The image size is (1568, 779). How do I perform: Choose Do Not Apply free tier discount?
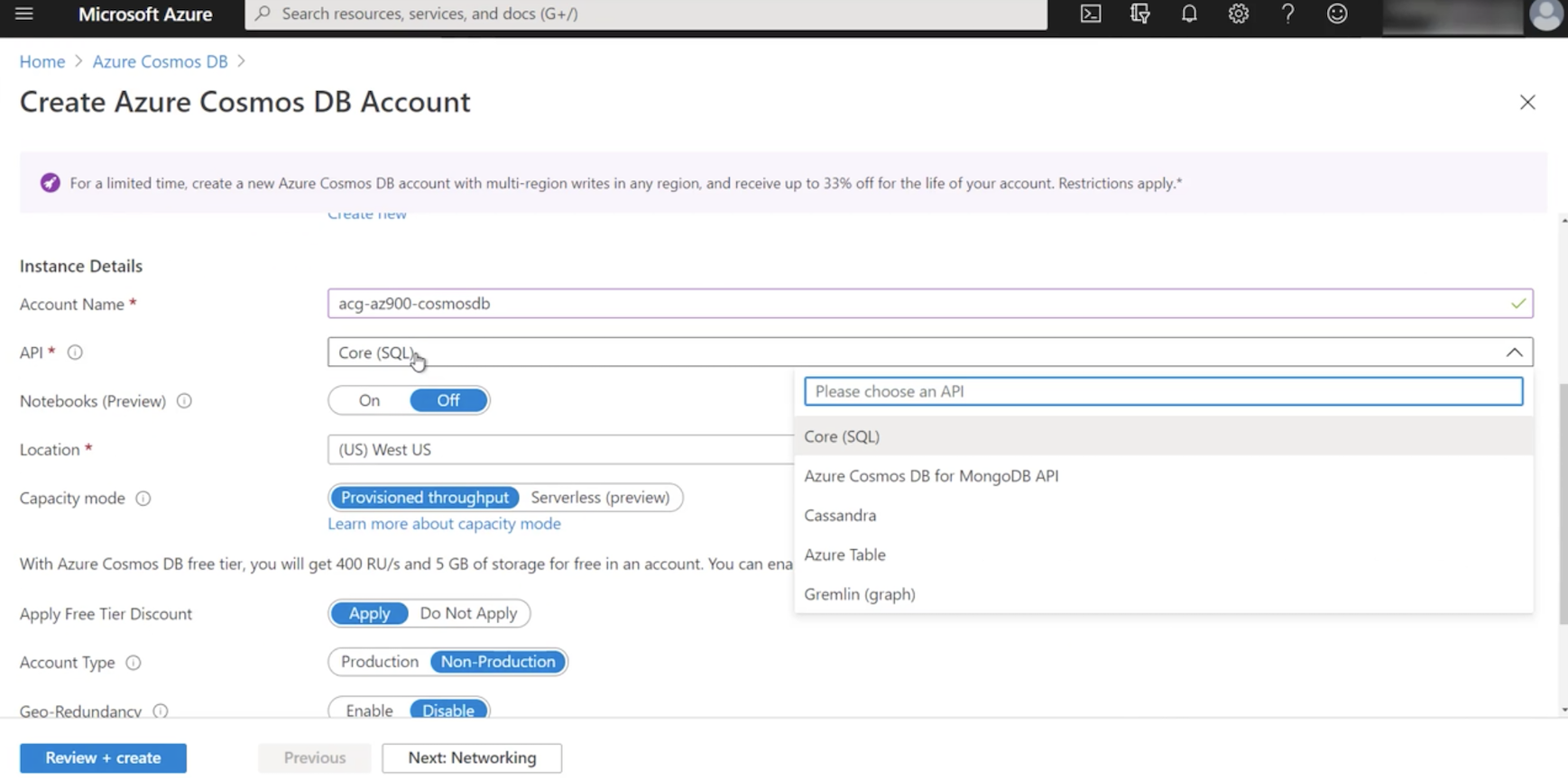[468, 613]
